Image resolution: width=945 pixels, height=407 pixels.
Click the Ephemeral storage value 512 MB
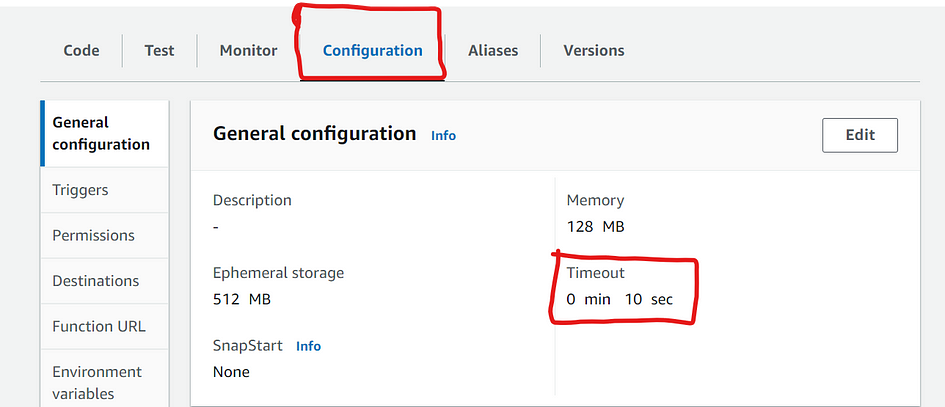tap(242, 299)
